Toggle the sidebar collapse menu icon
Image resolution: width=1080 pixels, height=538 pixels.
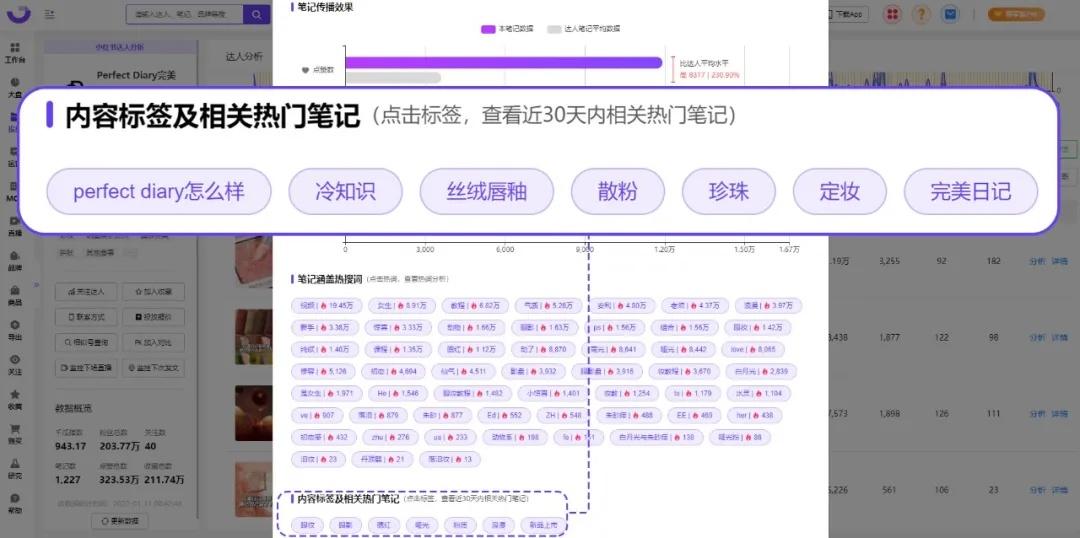pyautogui.click(x=50, y=14)
